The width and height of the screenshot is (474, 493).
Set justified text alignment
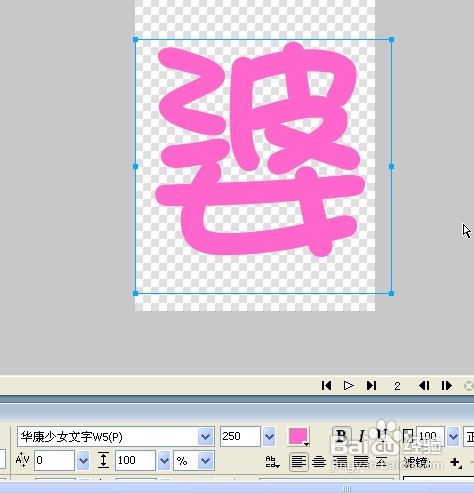click(x=361, y=462)
